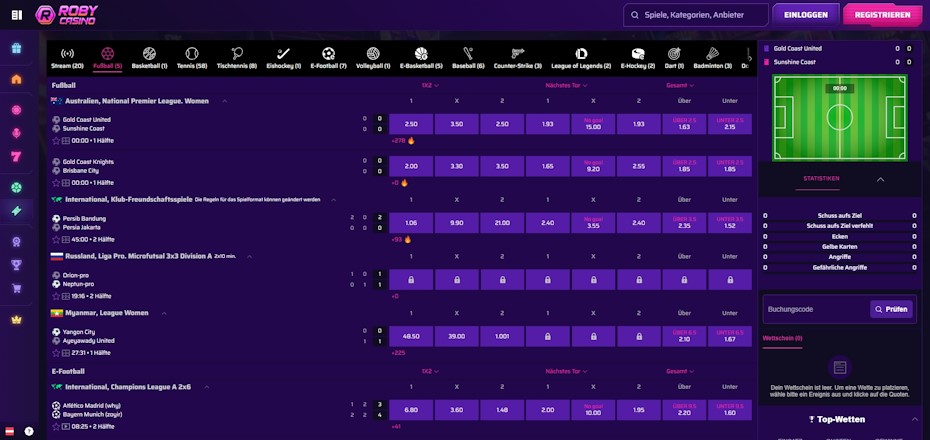Star the Persib Bandung vs Persia Jakarta match

tap(56, 240)
